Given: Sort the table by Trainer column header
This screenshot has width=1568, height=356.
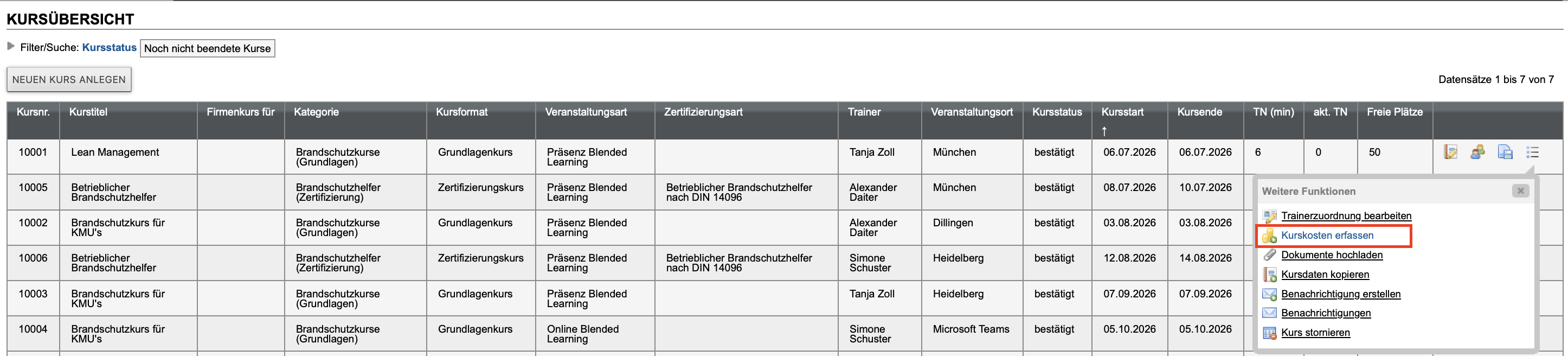Looking at the screenshot, I should coord(864,112).
